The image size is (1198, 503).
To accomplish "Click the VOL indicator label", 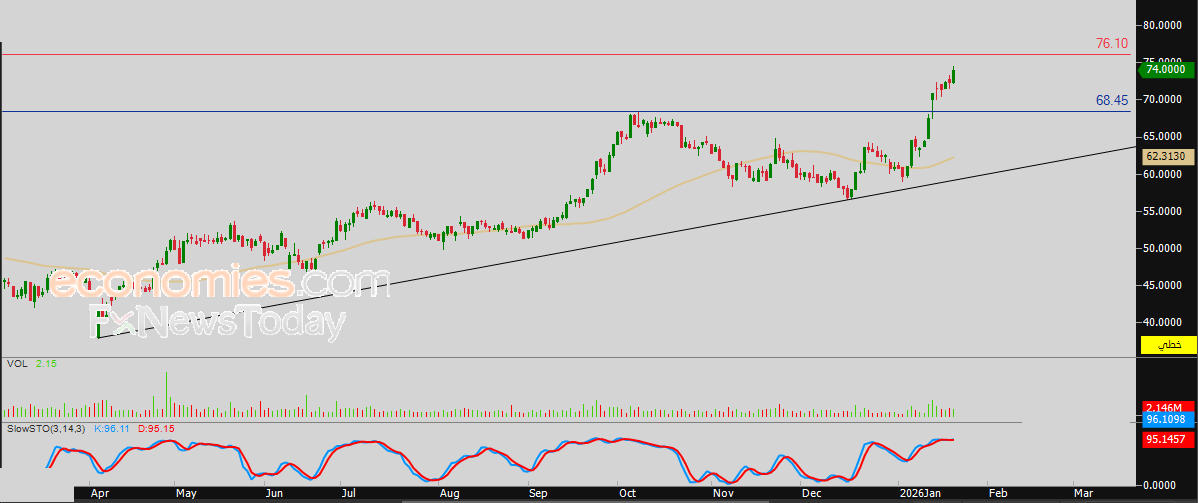I will [17, 364].
